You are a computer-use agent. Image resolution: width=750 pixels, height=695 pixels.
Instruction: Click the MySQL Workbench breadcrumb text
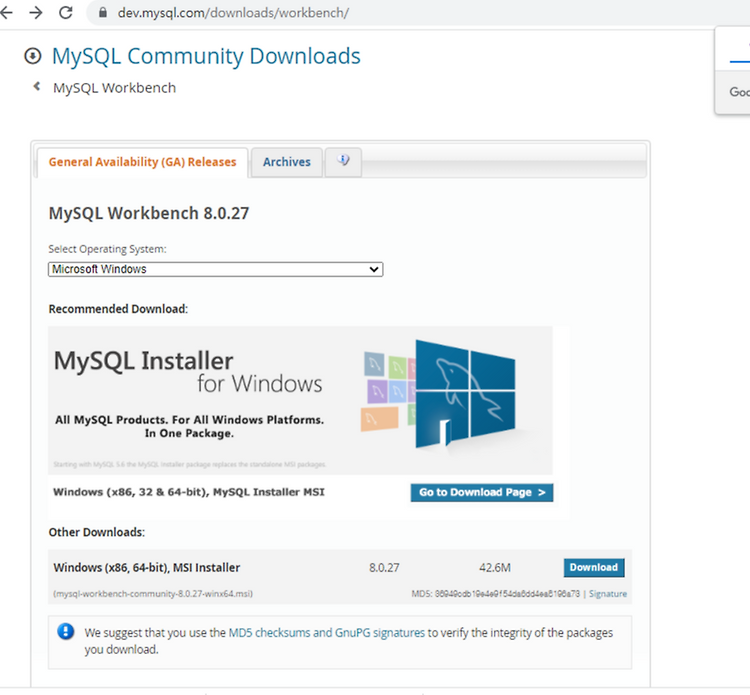114,88
